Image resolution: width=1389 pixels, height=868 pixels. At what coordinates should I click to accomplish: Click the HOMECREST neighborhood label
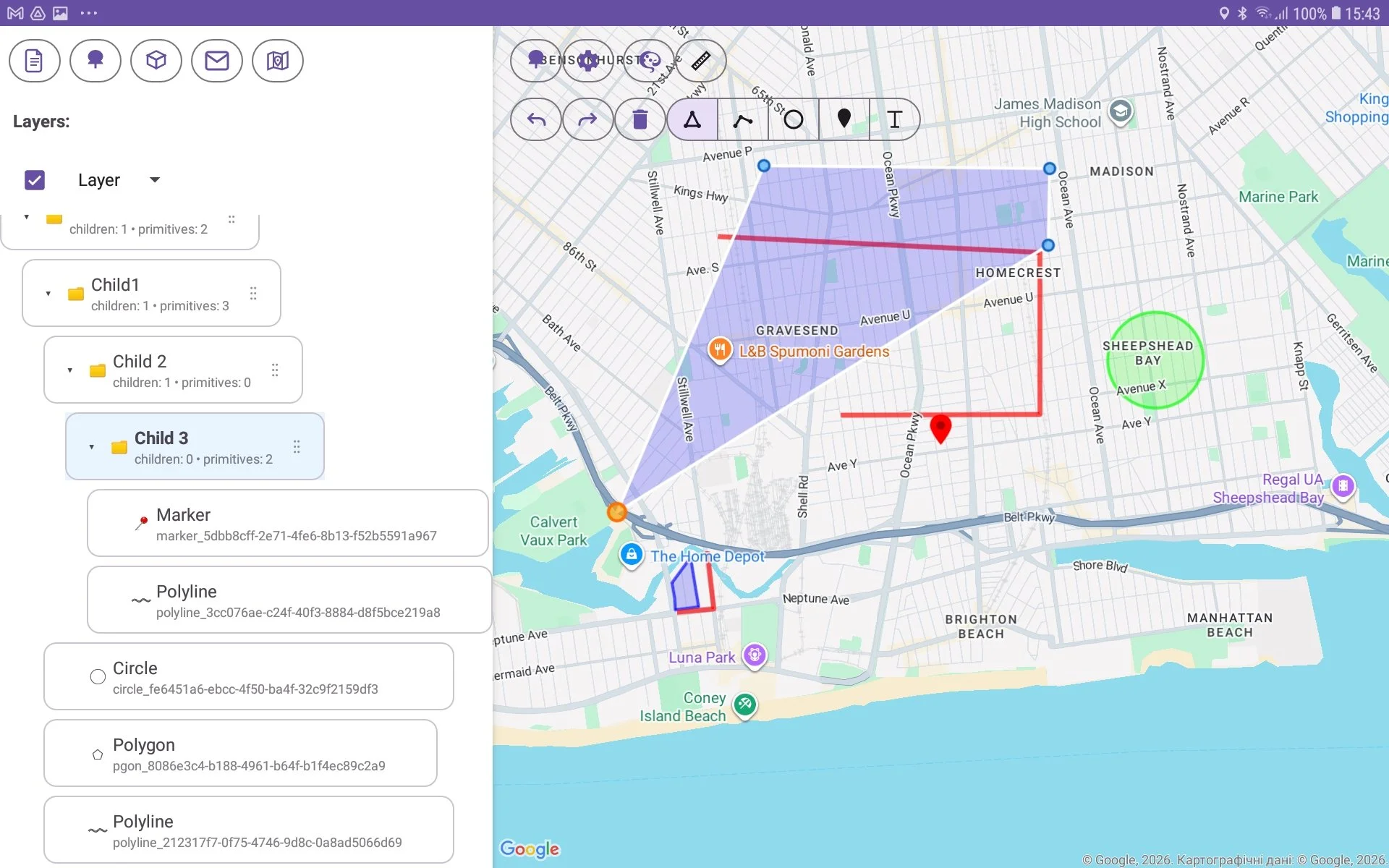tap(1018, 273)
